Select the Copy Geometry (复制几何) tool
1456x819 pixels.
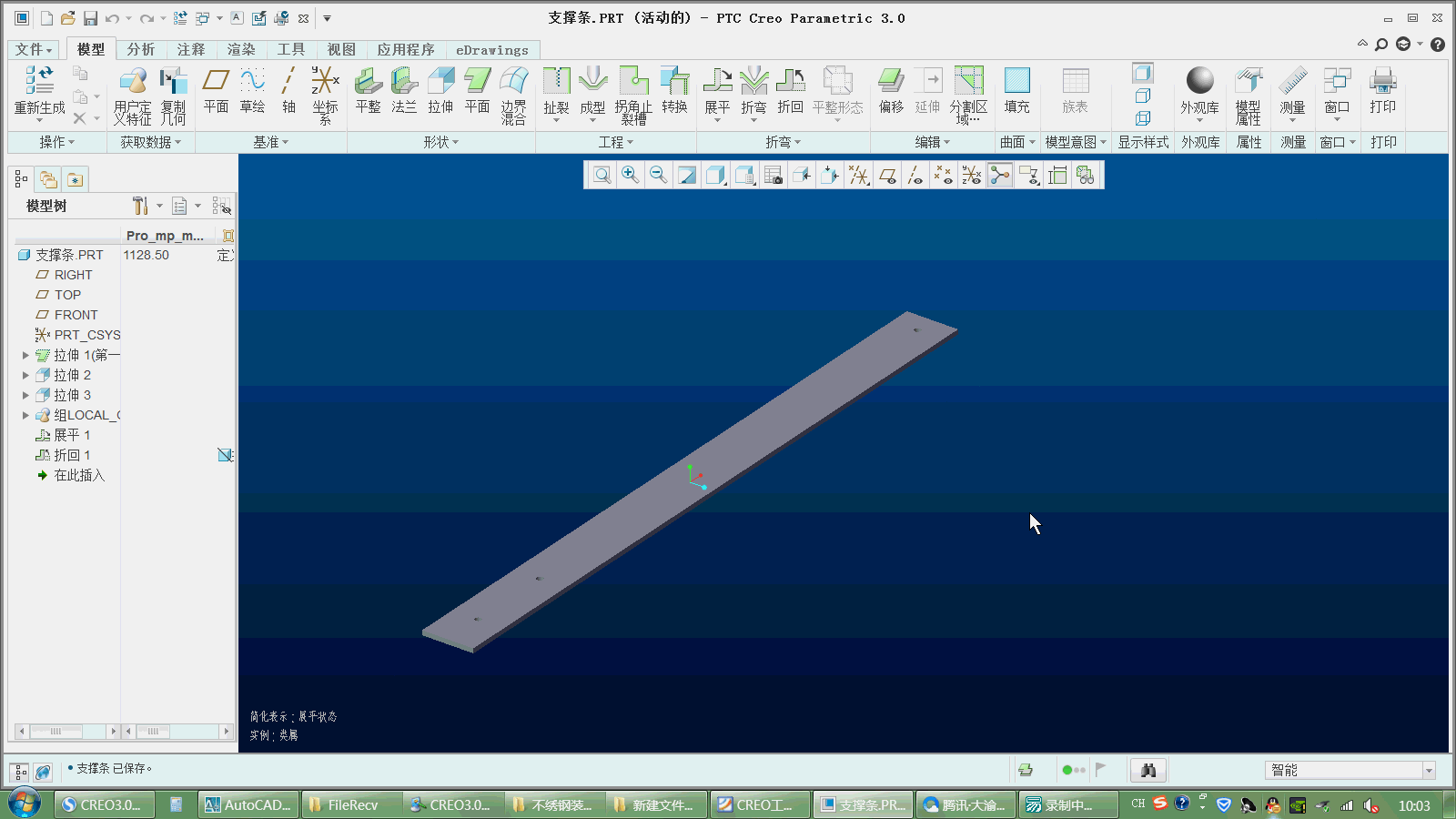[173, 94]
